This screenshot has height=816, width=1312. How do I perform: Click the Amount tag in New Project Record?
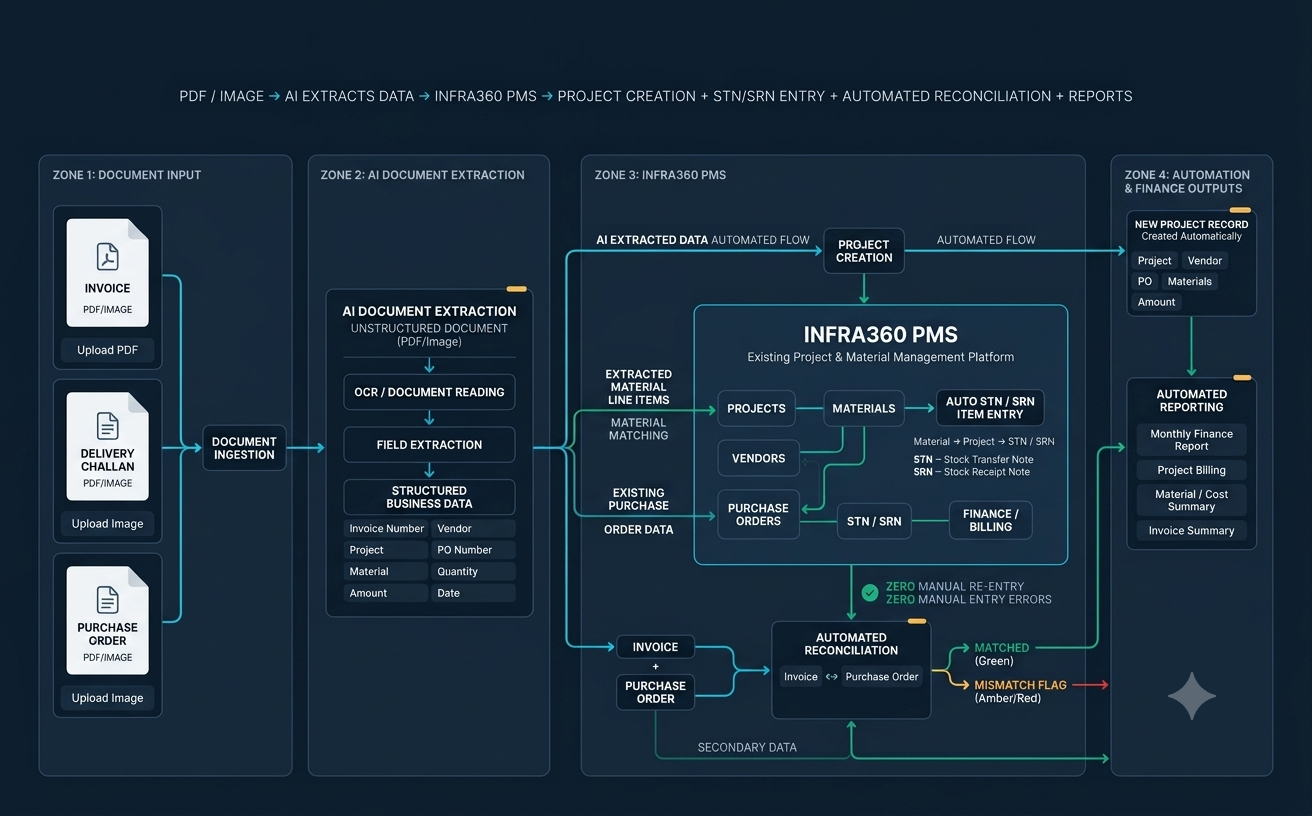pyautogui.click(x=1157, y=302)
